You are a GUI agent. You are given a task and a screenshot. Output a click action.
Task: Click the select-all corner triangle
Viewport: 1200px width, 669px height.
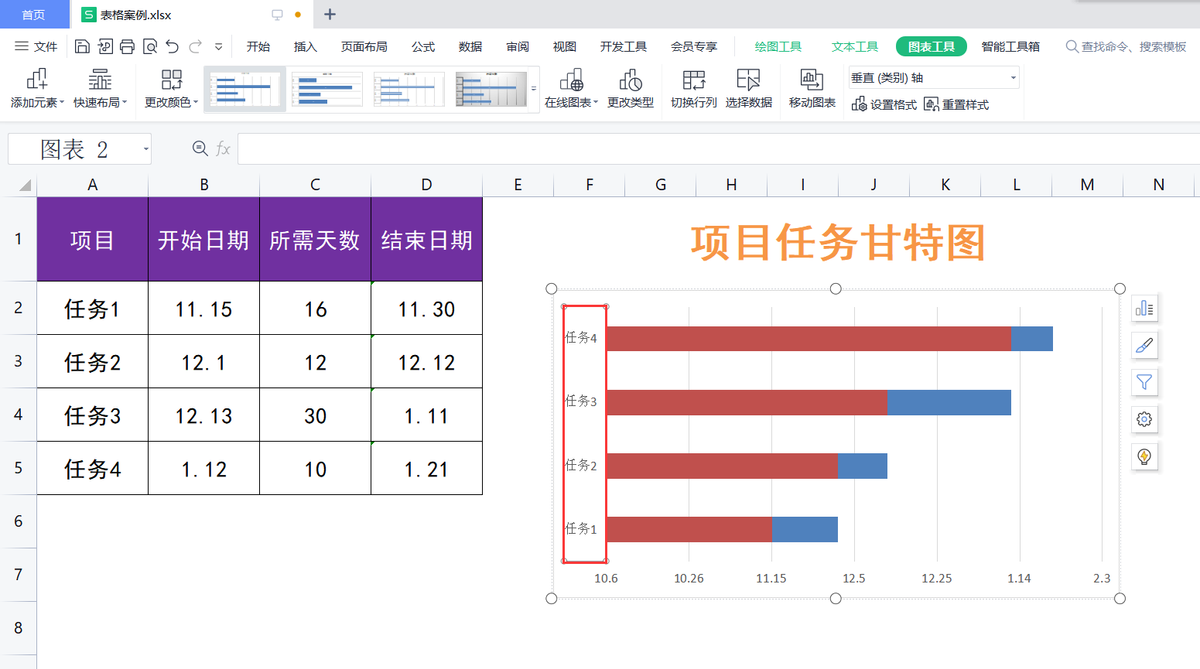(23, 186)
